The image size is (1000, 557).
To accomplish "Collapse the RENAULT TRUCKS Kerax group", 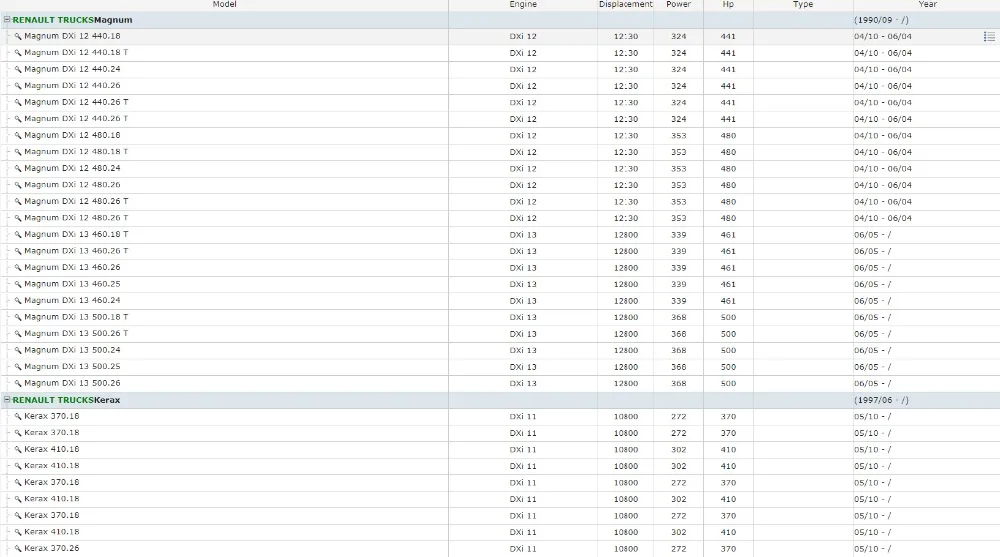I will [7, 400].
